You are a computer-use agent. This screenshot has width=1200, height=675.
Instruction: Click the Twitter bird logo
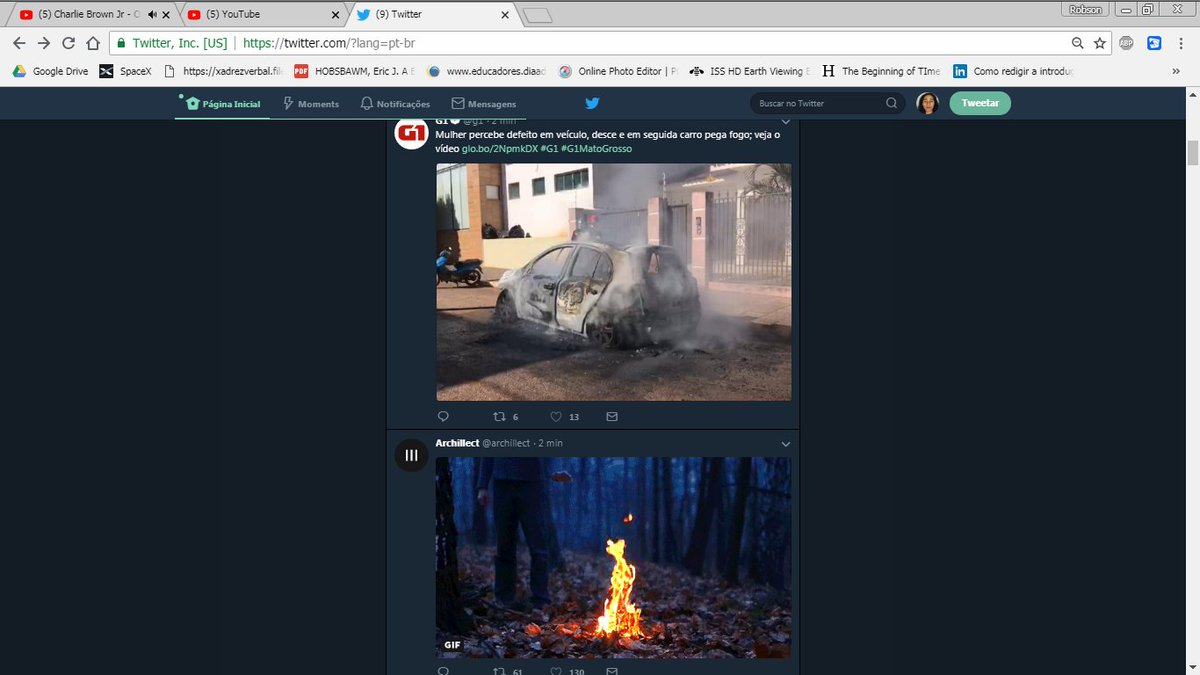[x=592, y=103]
